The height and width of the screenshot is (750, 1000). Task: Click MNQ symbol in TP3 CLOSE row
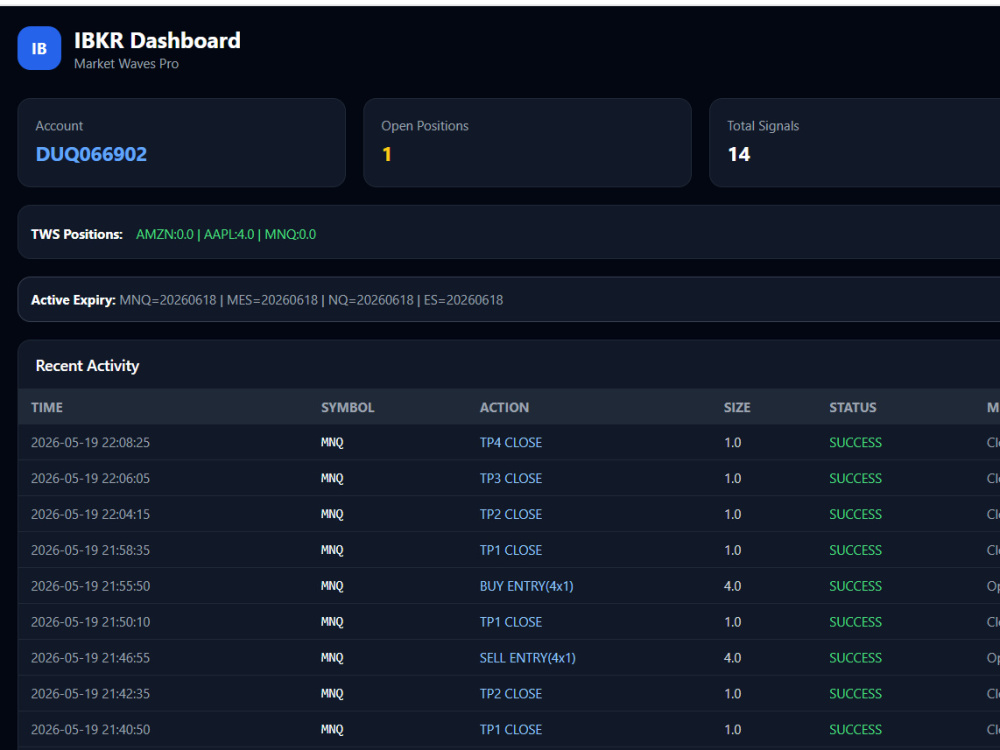click(332, 478)
